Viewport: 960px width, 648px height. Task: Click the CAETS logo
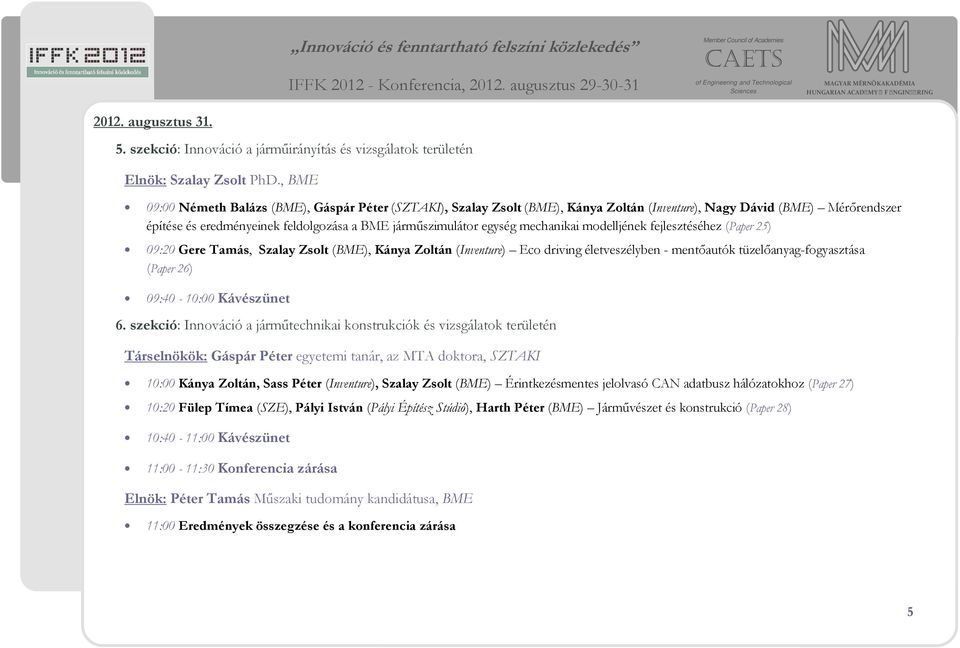point(743,65)
